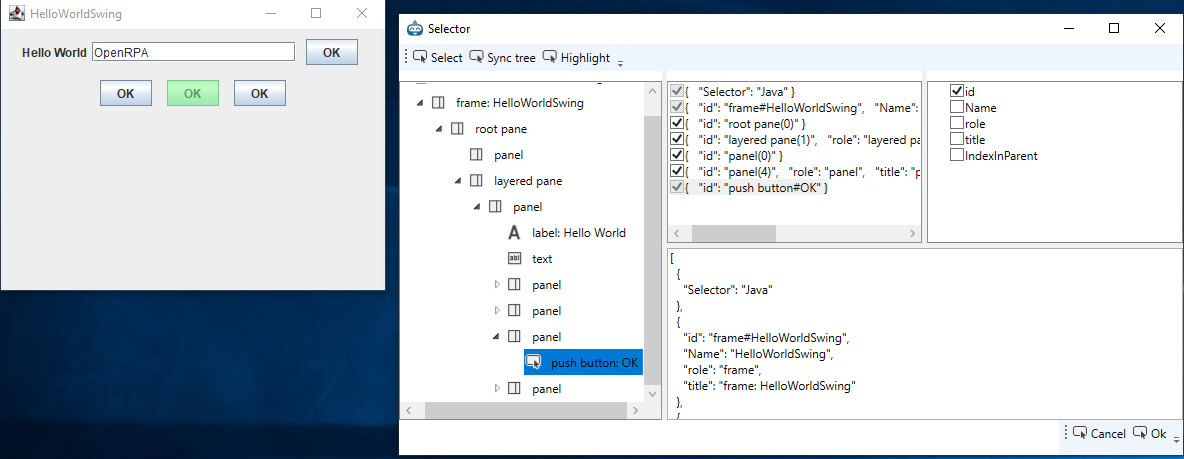The width and height of the screenshot is (1184, 459).
Task: Select the layered pane tree item
Action: 528,181
